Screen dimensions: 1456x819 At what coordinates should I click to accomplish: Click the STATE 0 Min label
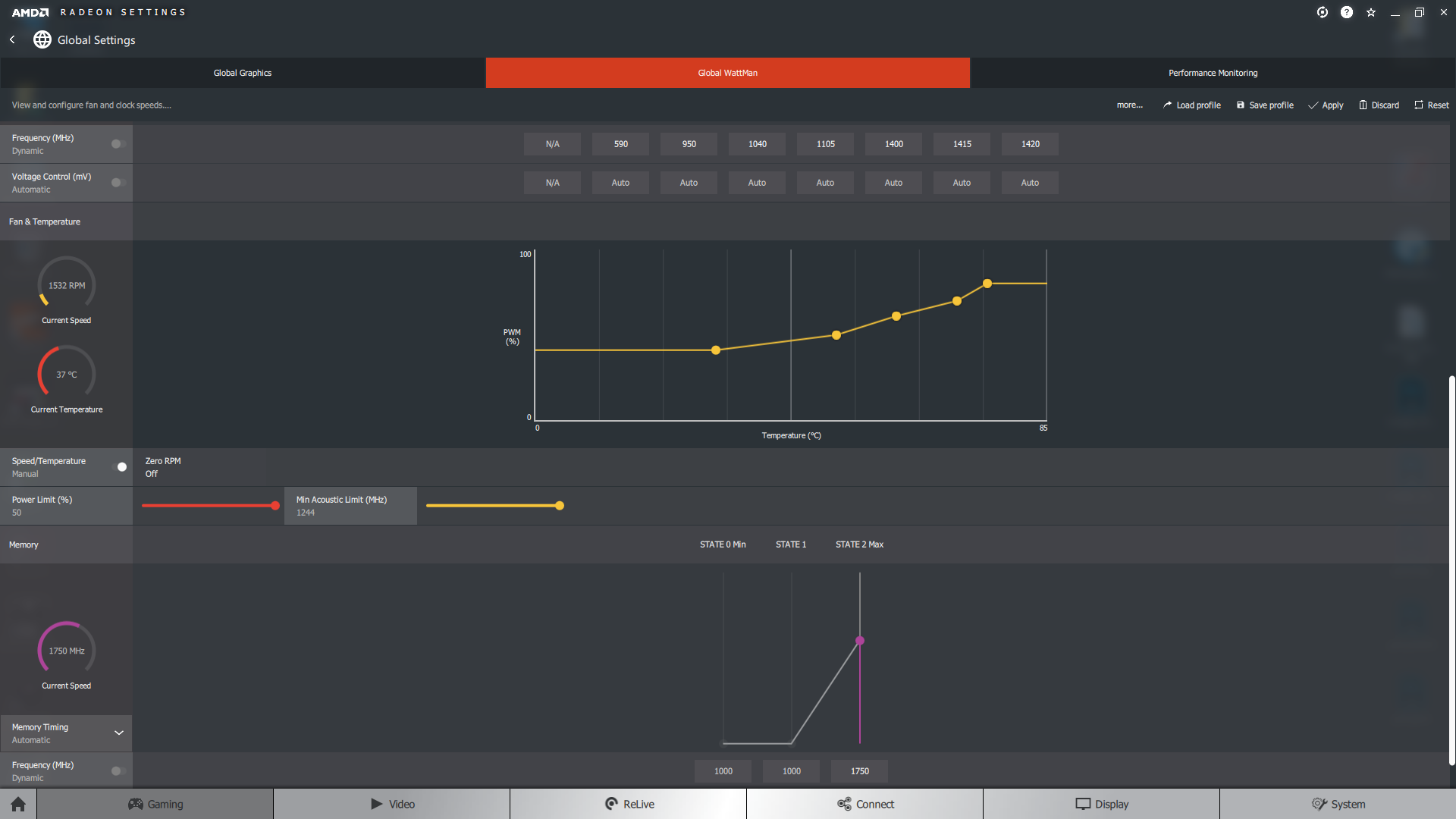coord(723,544)
